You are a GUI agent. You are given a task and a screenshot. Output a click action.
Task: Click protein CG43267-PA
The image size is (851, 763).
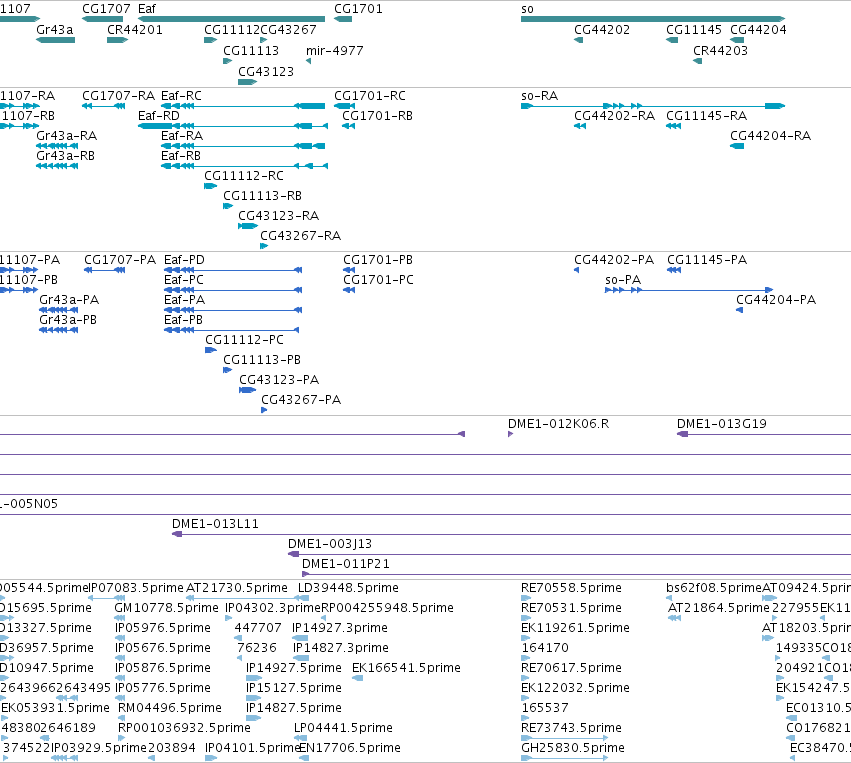coord(301,400)
